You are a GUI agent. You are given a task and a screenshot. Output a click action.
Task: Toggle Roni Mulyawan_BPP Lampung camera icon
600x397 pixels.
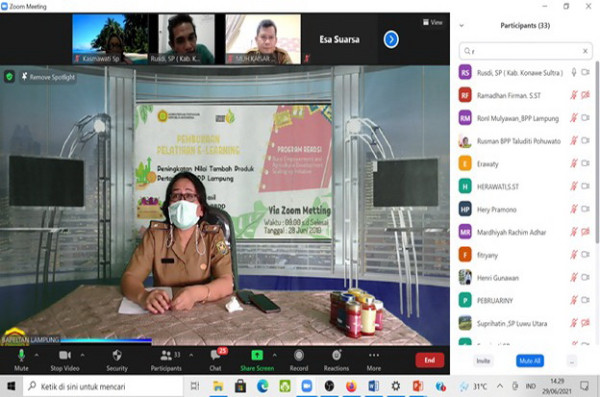[x=585, y=118]
